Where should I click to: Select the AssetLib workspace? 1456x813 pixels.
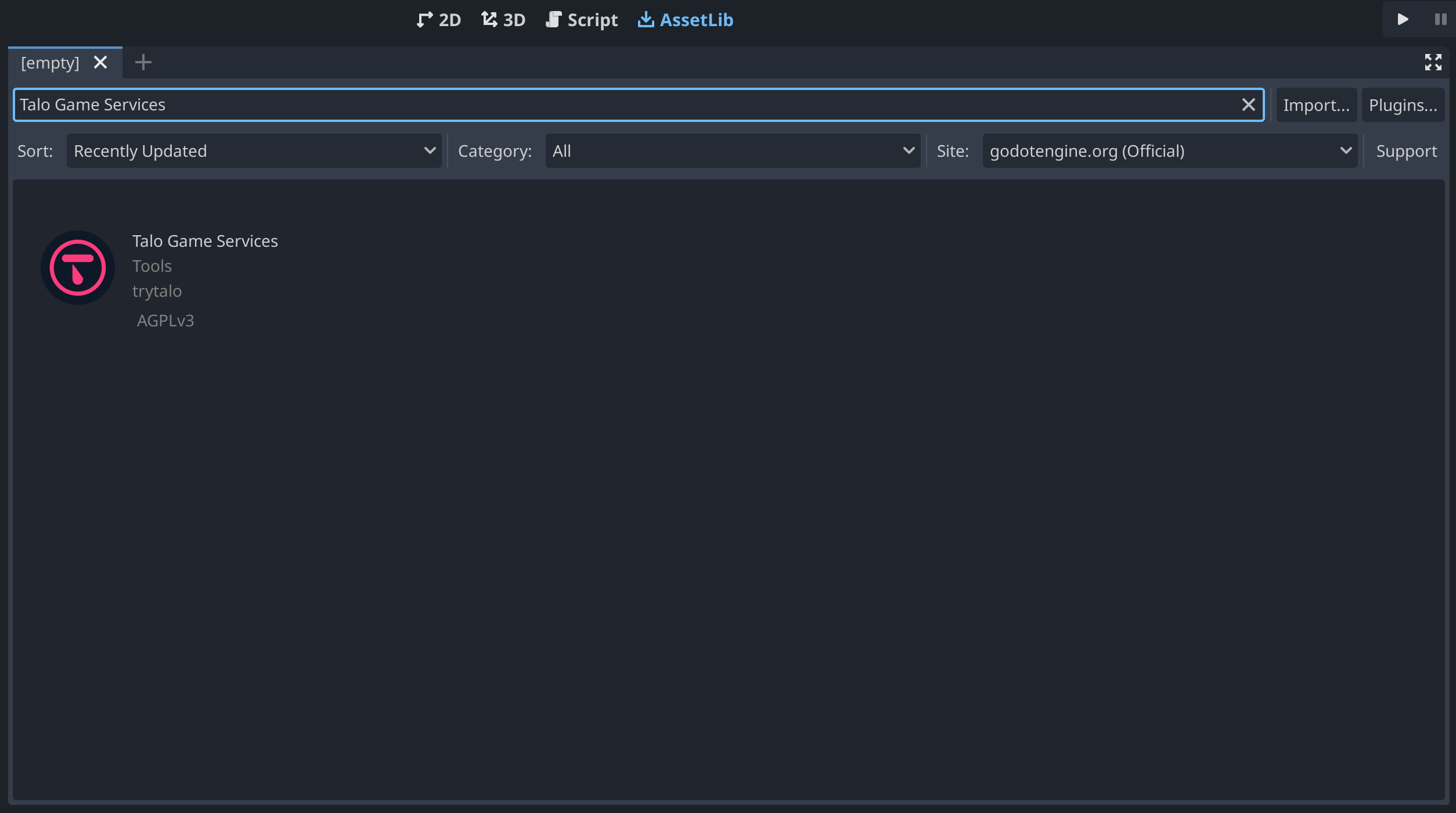(x=686, y=20)
